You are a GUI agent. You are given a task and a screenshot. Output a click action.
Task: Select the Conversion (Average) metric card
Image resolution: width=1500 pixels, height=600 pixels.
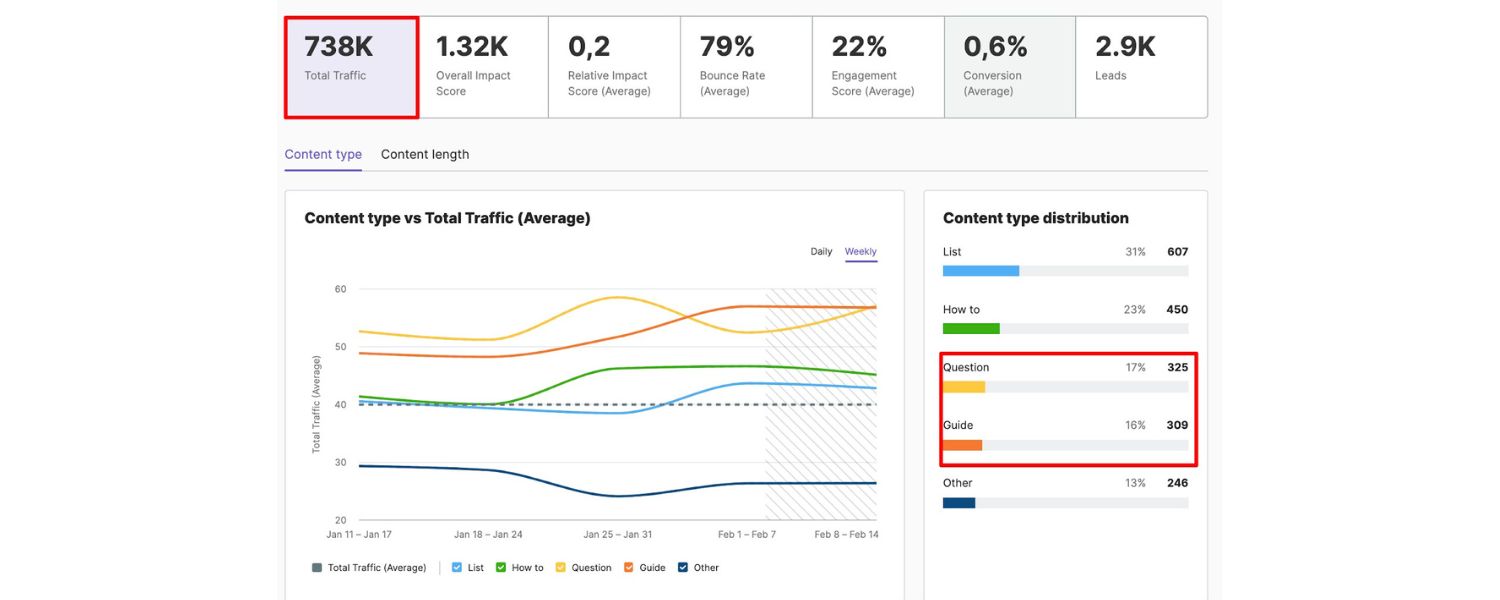1010,67
